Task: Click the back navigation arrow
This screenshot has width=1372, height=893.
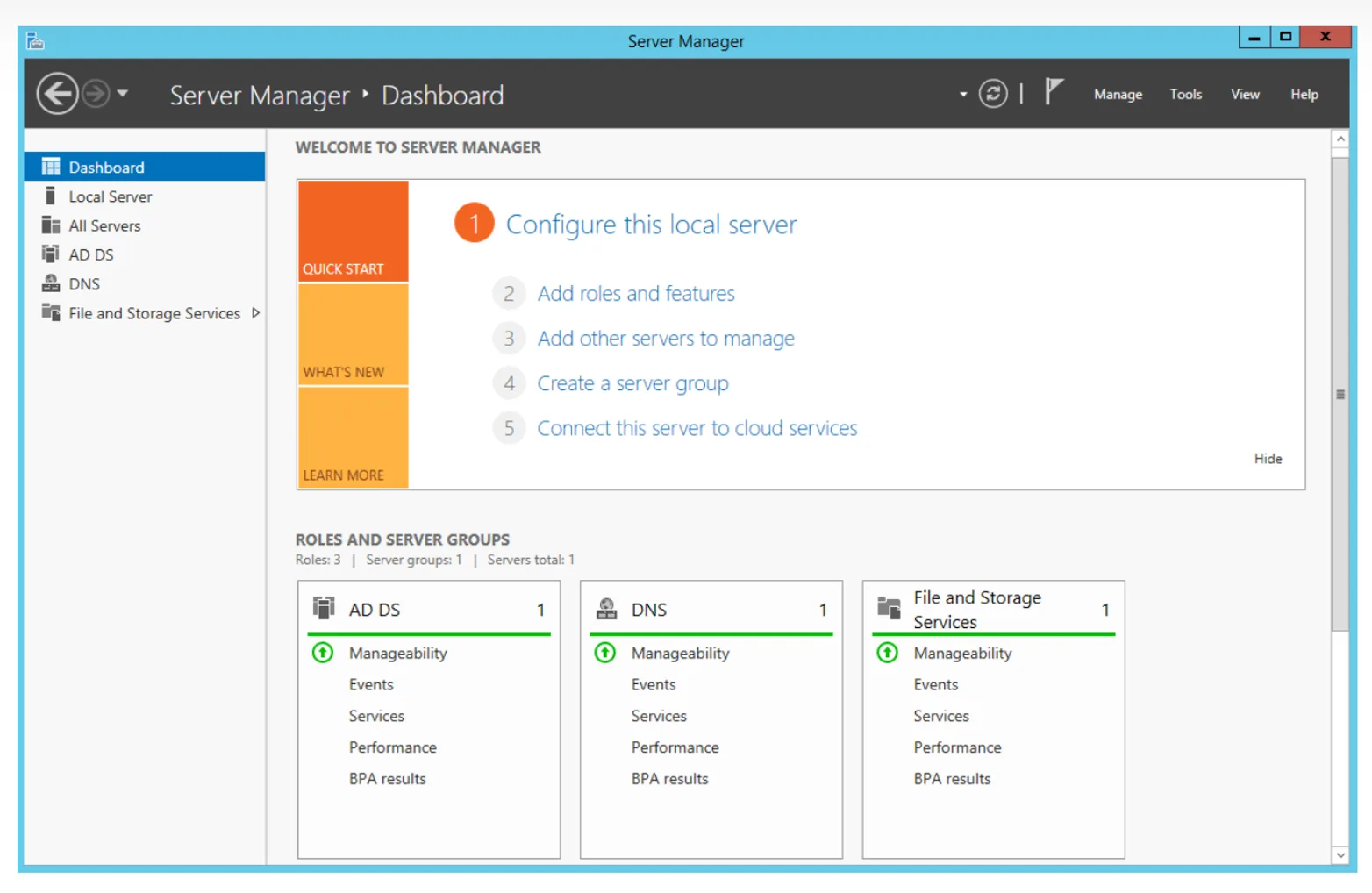Action: (x=57, y=93)
